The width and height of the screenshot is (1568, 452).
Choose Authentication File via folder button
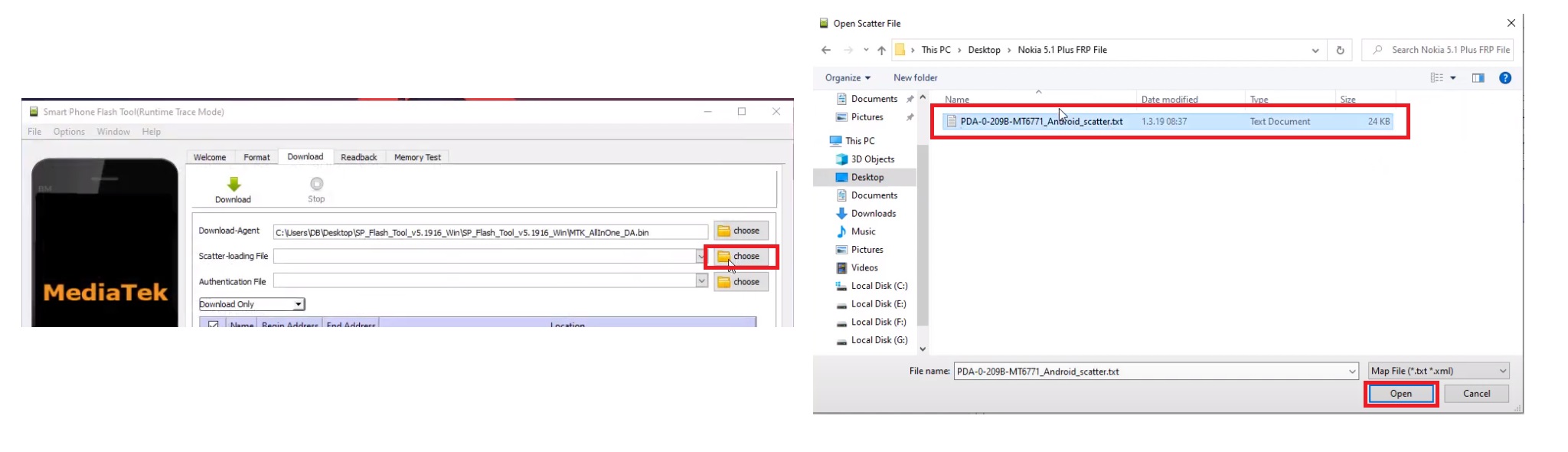pos(741,282)
